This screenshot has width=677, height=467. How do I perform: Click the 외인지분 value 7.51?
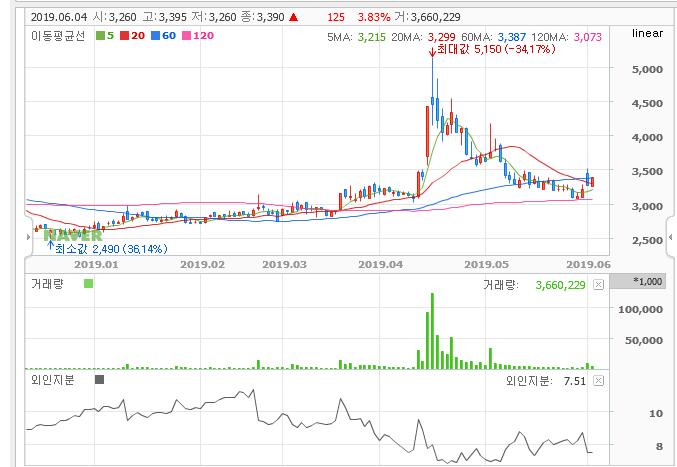click(x=575, y=381)
